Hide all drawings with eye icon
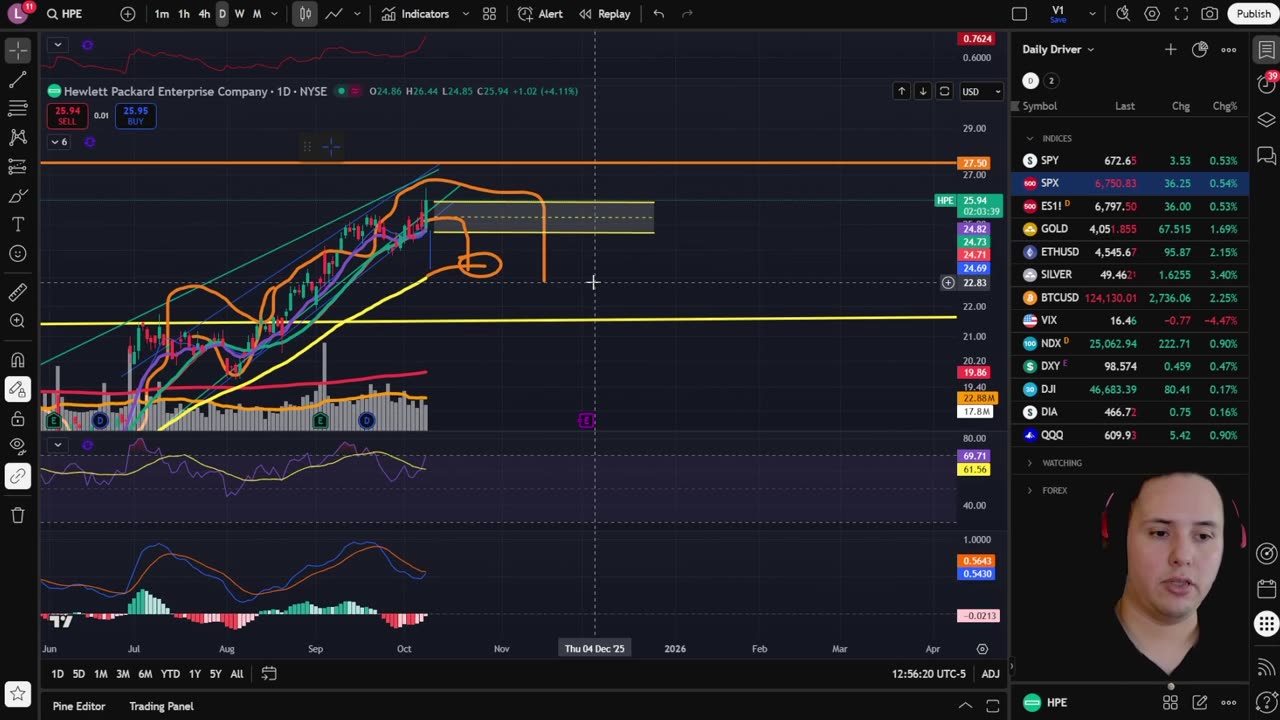This screenshot has height=720, width=1280. [x=18, y=446]
